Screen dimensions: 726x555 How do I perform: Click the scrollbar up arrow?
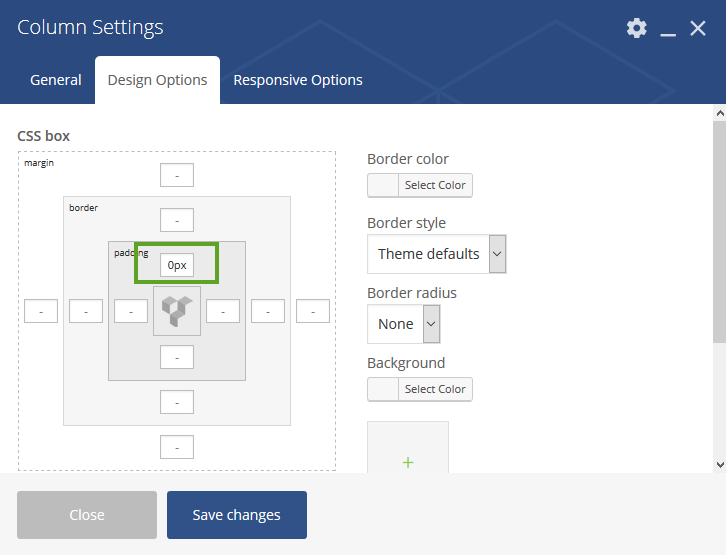[x=720, y=113]
